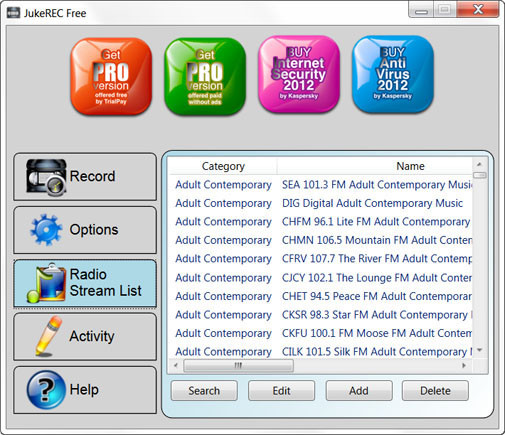Screen dimensions: 505x435
Task: Select CHFM 96.1 Lite FM station
Action: 376,221
